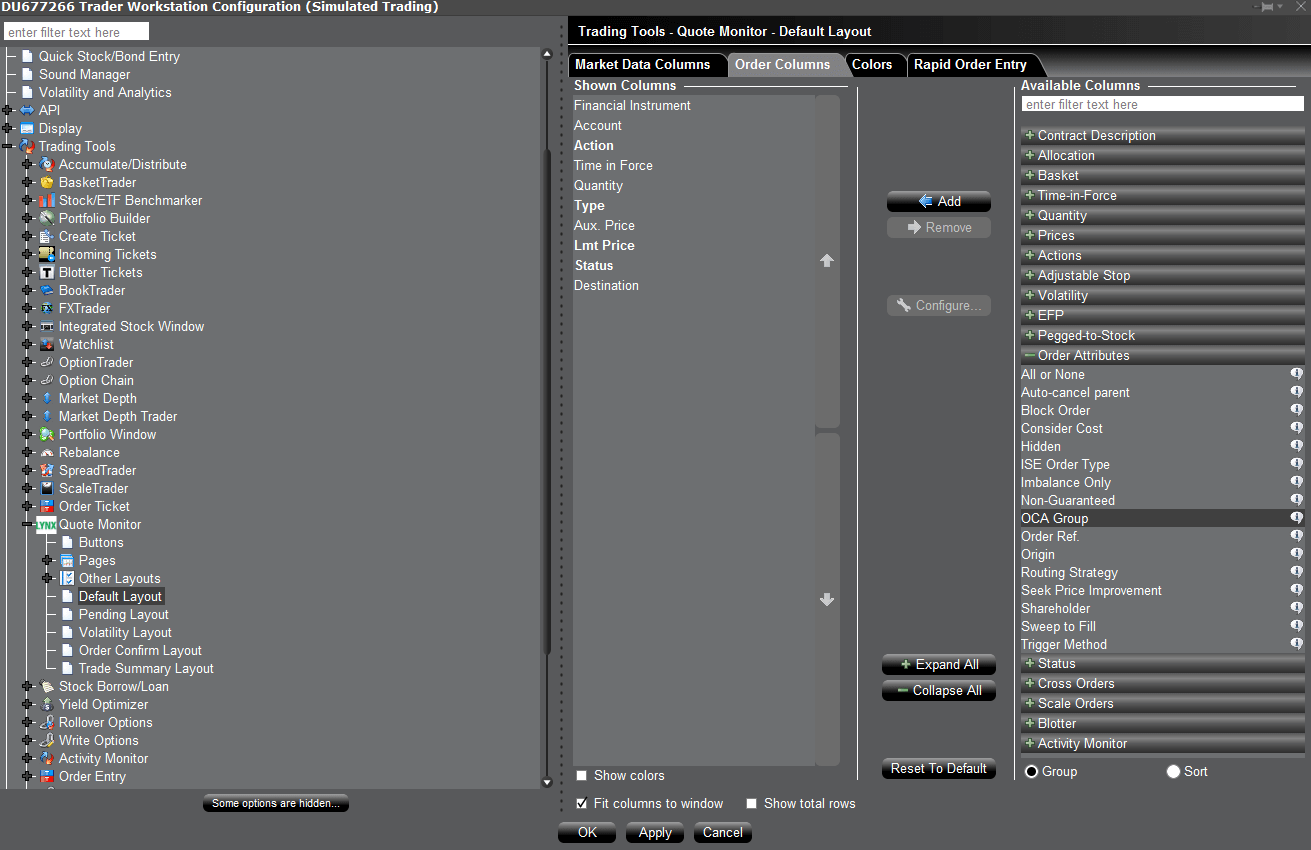Expand the Other Layouts tree node
Image resolution: width=1311 pixels, height=850 pixels.
[47, 578]
